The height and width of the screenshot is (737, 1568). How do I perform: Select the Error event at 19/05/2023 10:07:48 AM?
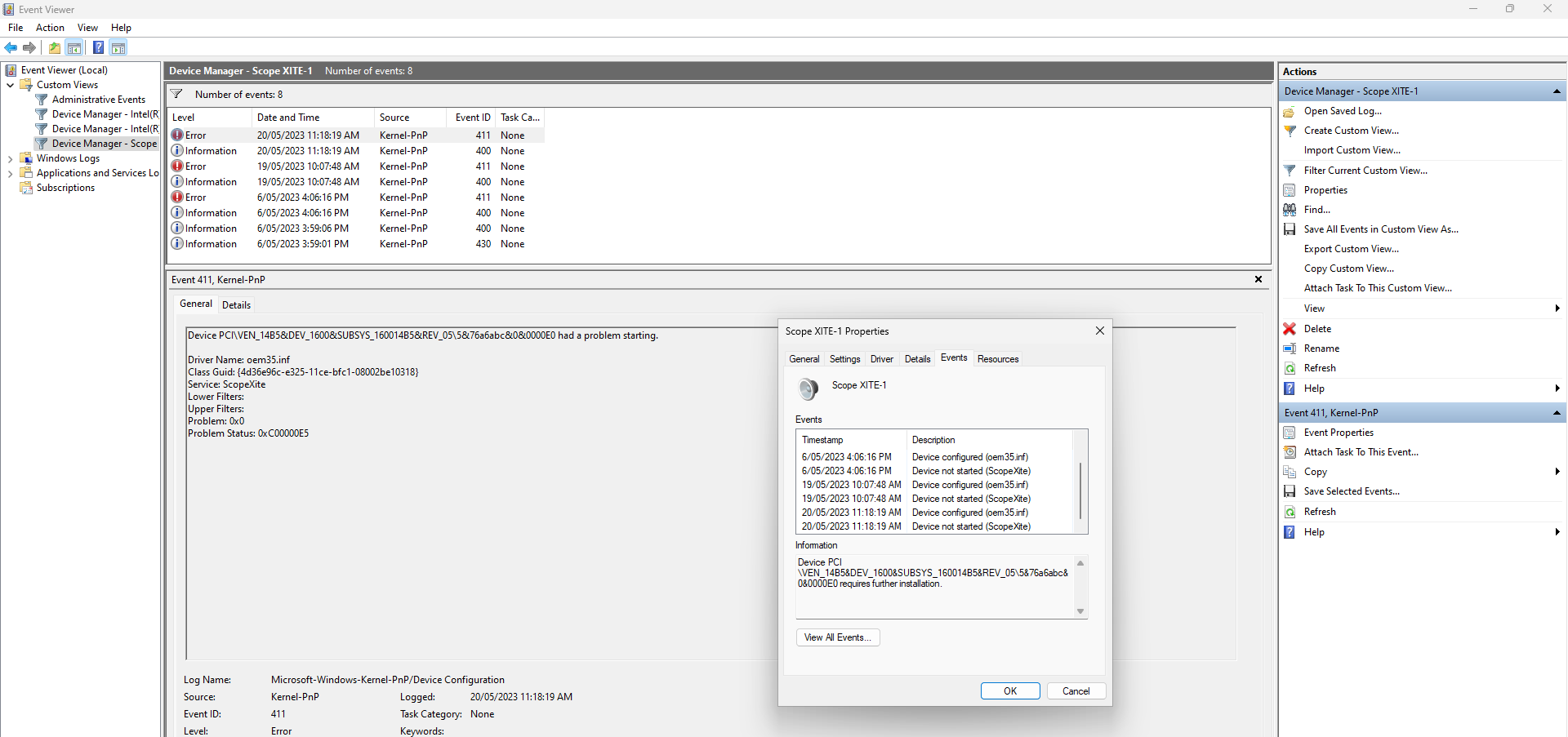(x=357, y=166)
